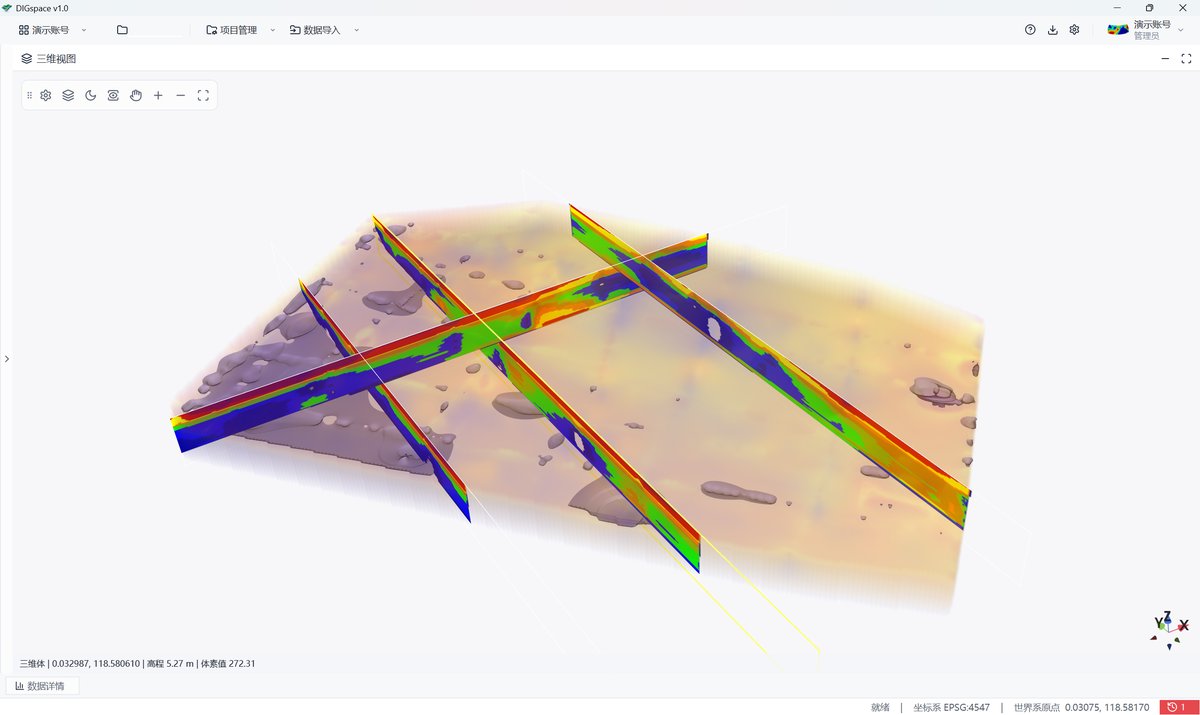This screenshot has width=1200, height=715.
Task: Click the DIGspace app logo in title bar
Action: pyautogui.click(x=8, y=8)
